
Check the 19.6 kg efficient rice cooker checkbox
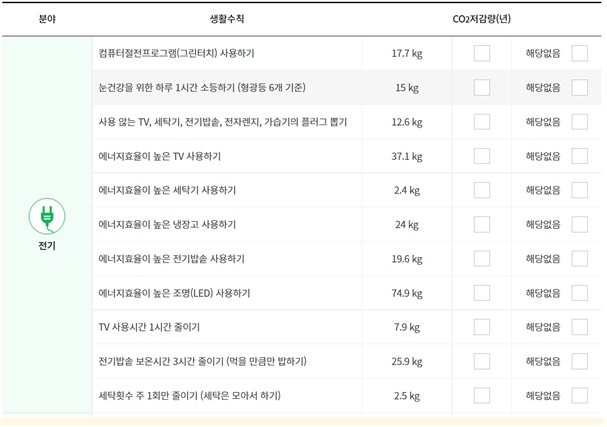pyautogui.click(x=482, y=259)
